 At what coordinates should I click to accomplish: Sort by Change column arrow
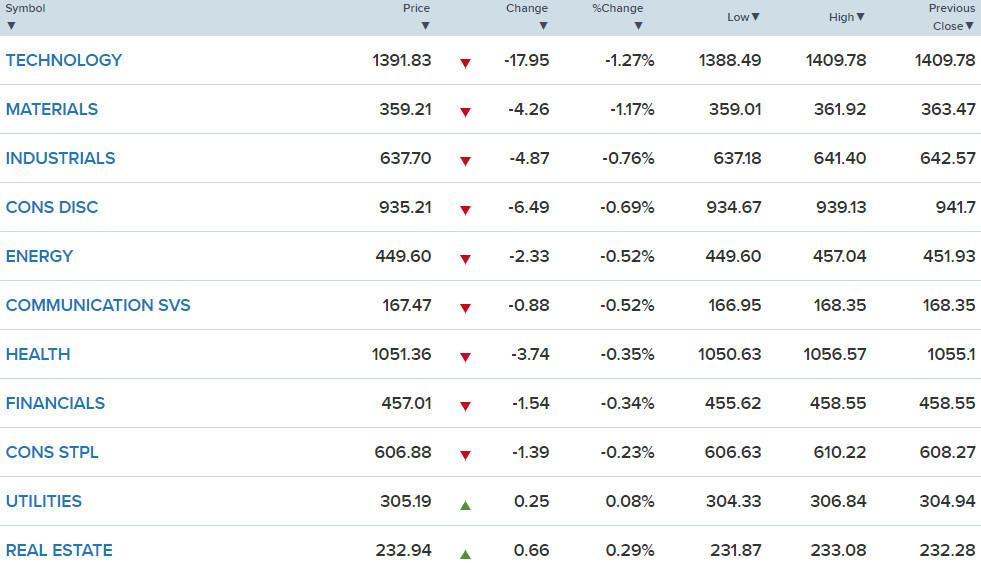tap(543, 26)
